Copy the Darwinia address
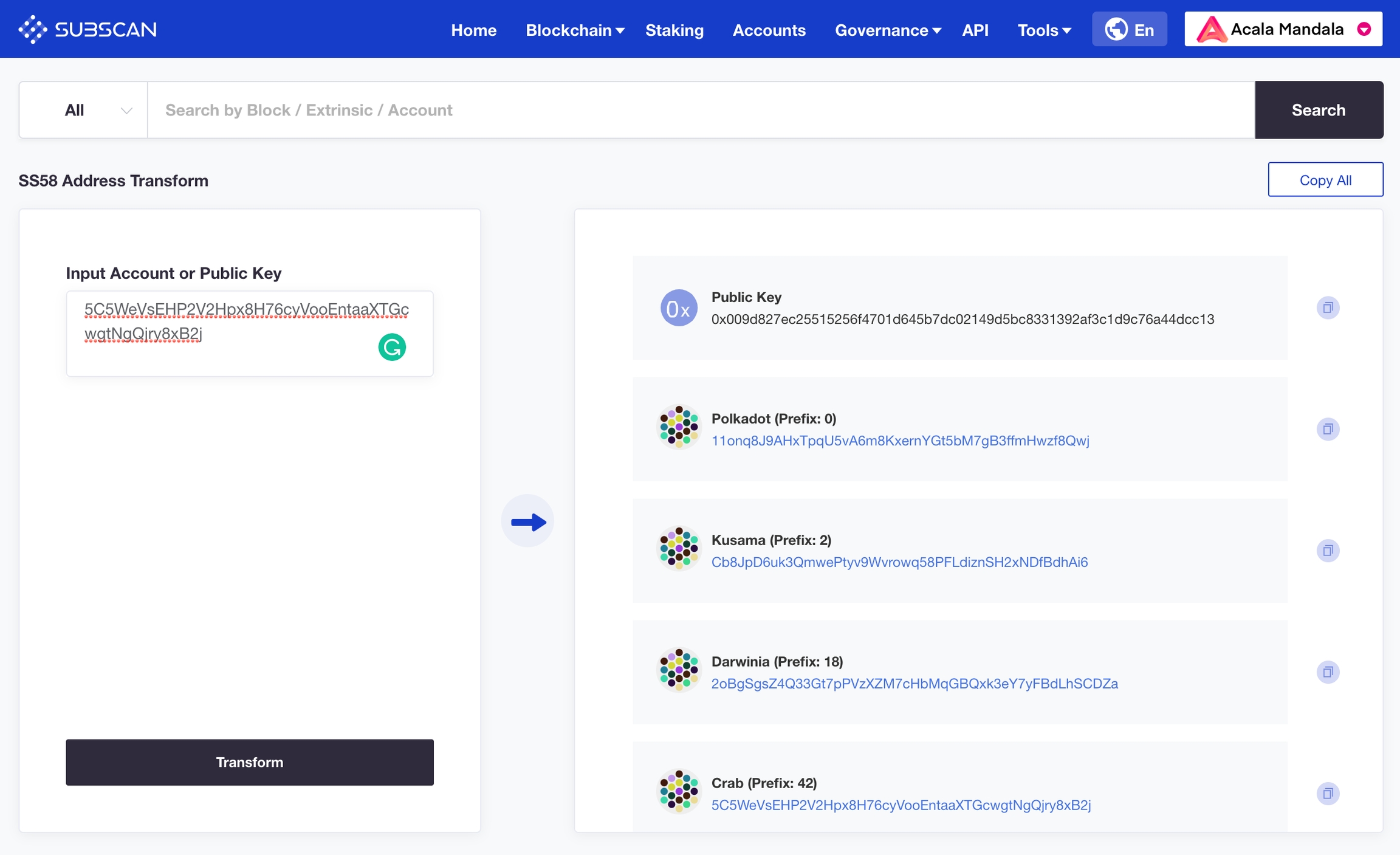The height and width of the screenshot is (855, 1400). point(1328,672)
